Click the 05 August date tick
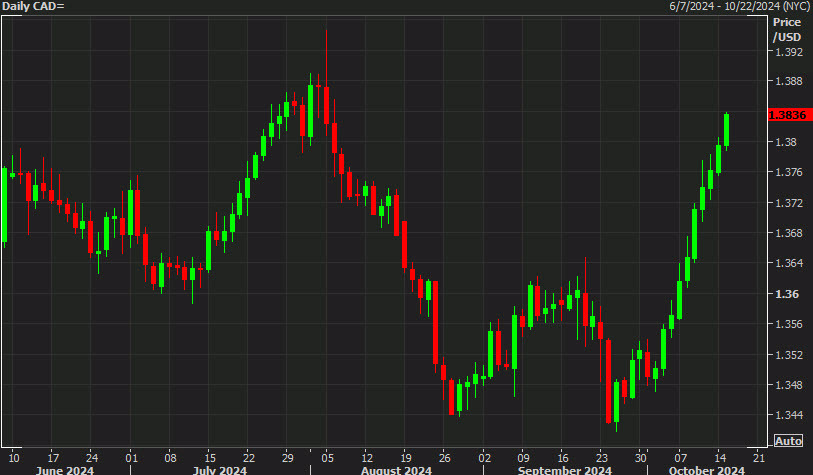This screenshot has height=475, width=813. (327, 458)
